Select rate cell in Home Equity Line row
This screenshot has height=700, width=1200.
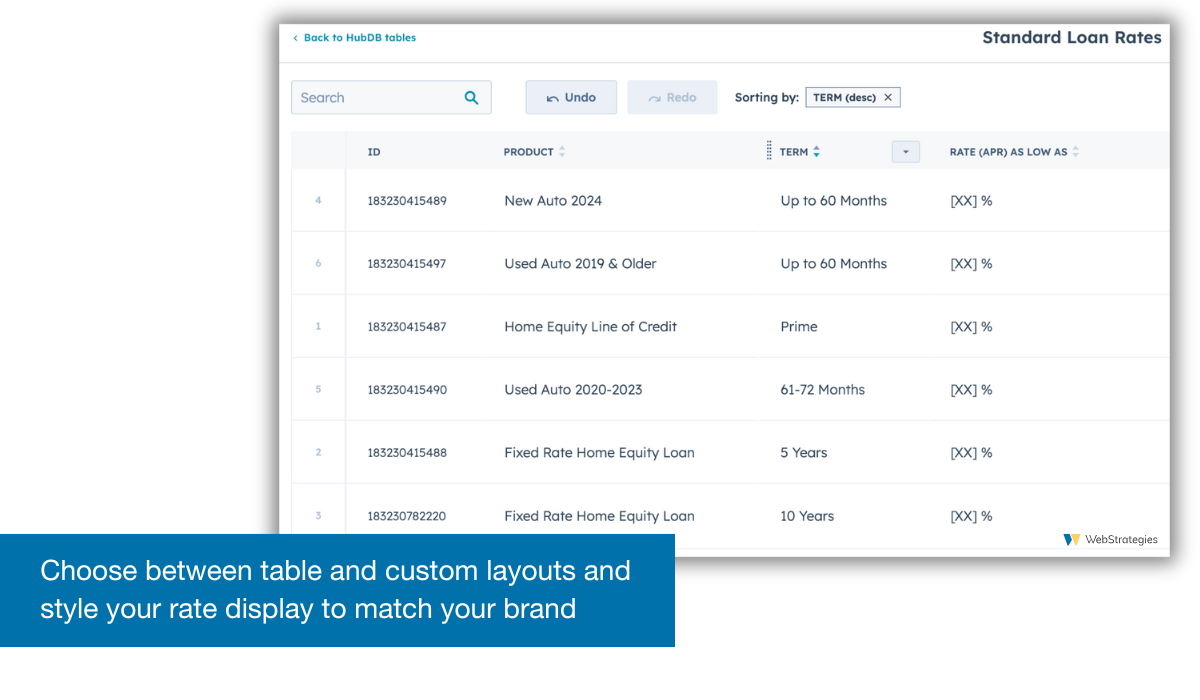tap(971, 327)
